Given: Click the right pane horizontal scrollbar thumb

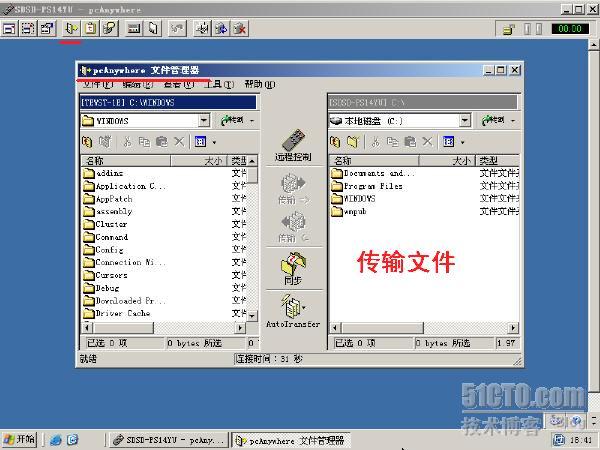Looking at the screenshot, I should (382, 328).
